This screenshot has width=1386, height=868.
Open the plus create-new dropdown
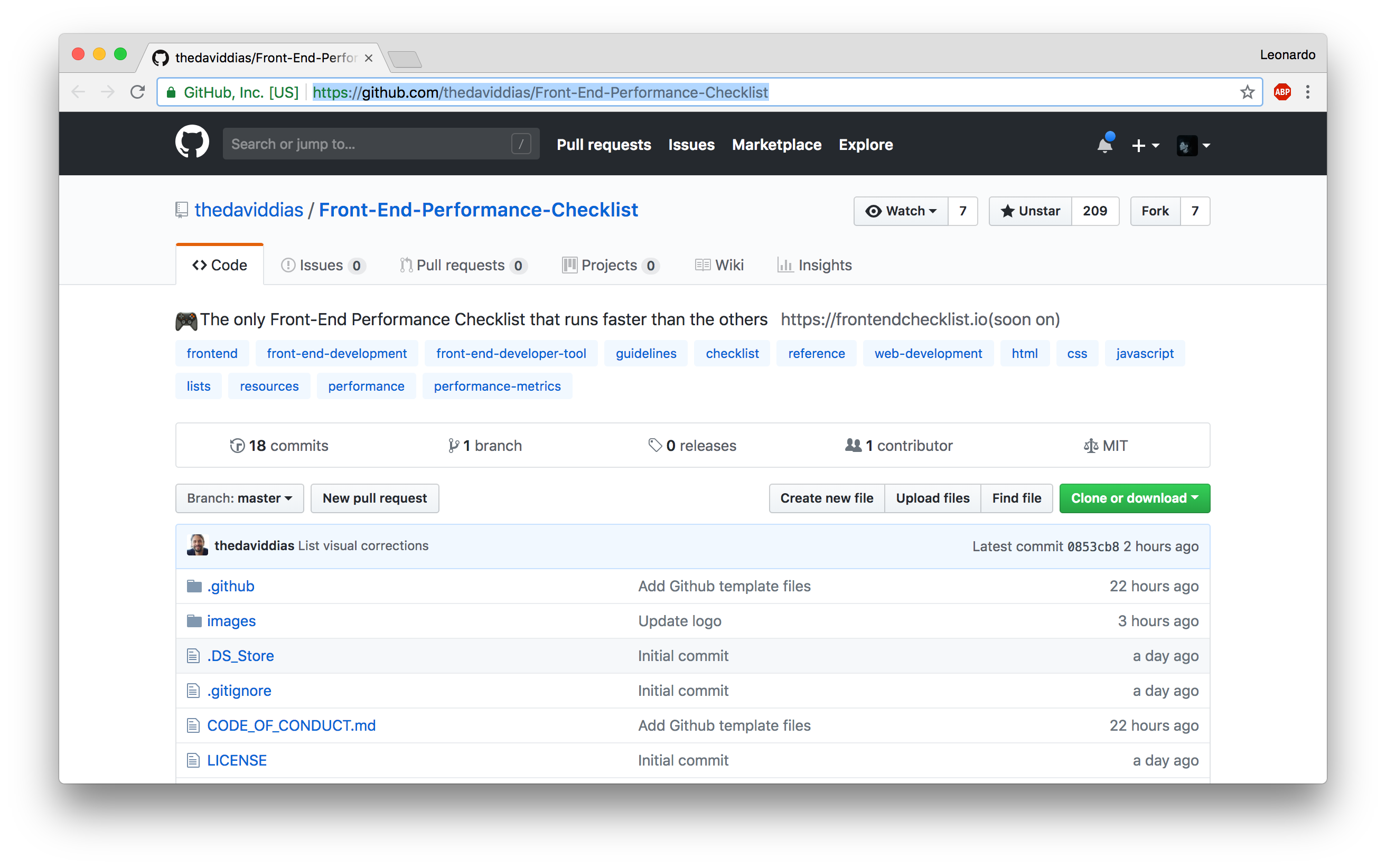(x=1145, y=145)
